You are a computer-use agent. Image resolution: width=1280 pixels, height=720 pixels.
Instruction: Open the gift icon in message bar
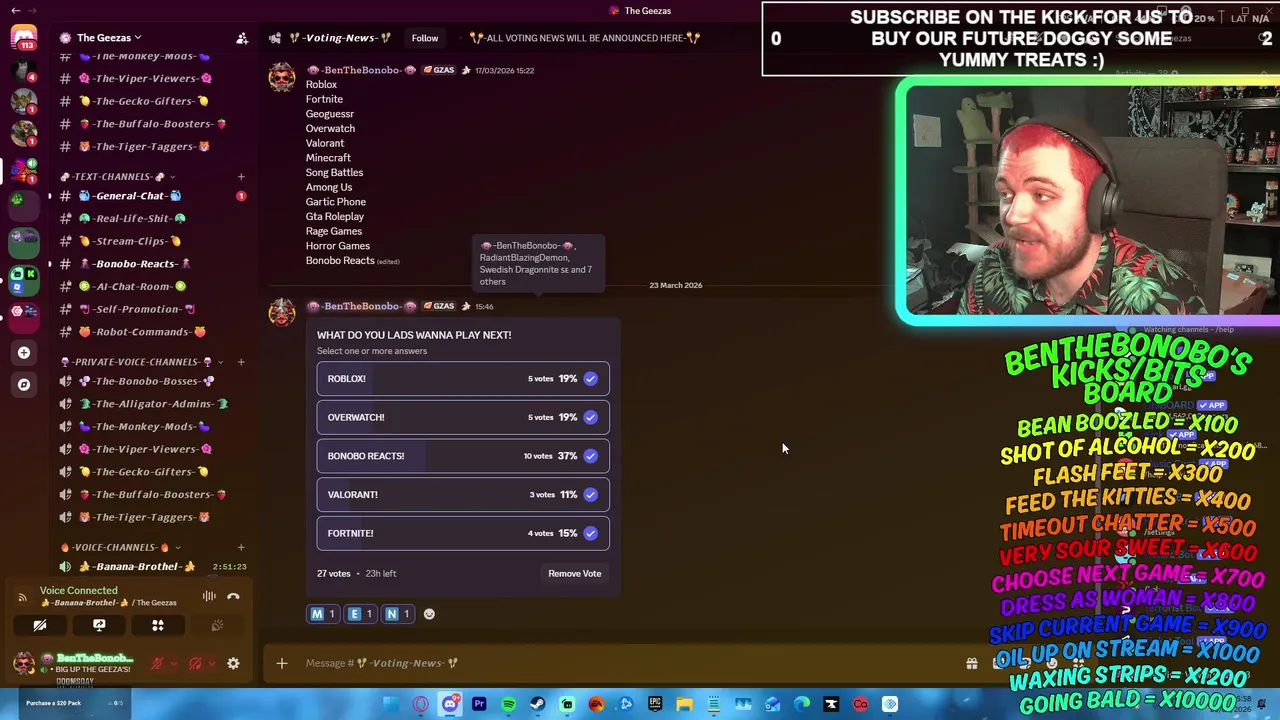pos(971,663)
